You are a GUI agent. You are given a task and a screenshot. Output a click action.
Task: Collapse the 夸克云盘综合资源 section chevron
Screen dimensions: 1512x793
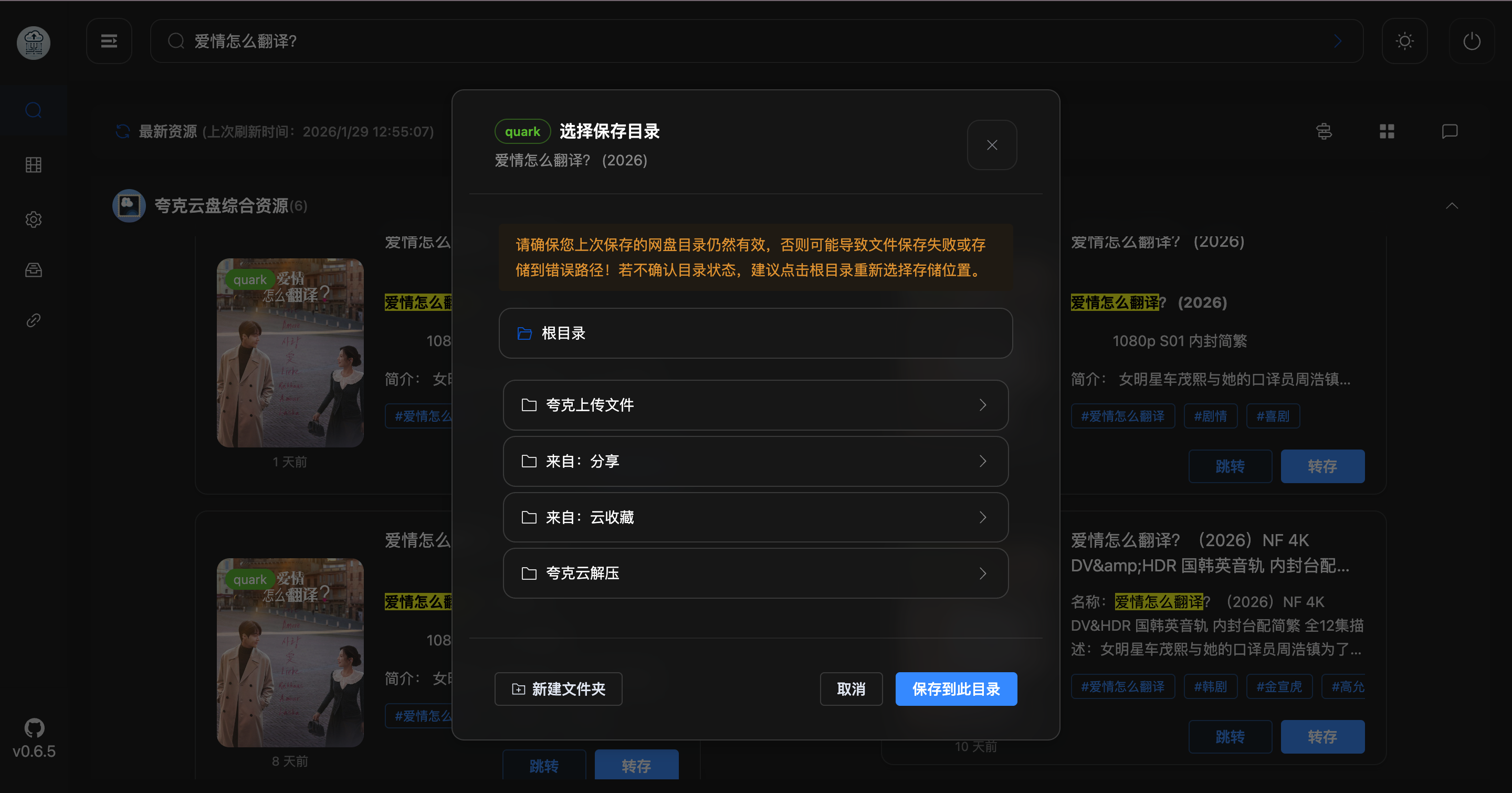[1452, 206]
